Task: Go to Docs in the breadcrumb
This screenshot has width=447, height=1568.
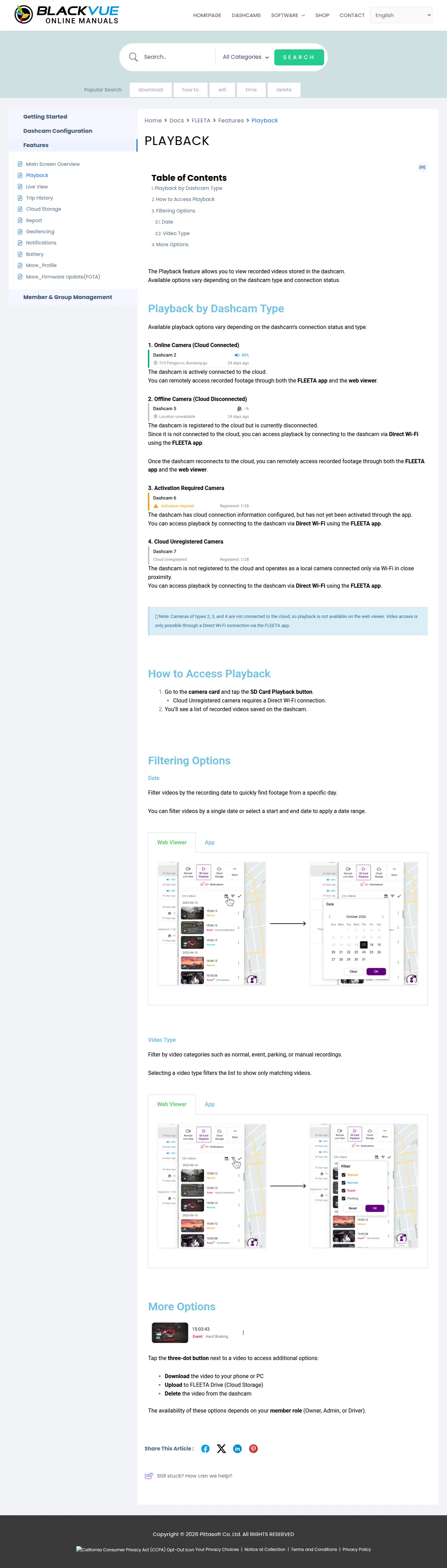Action: pyautogui.click(x=177, y=121)
